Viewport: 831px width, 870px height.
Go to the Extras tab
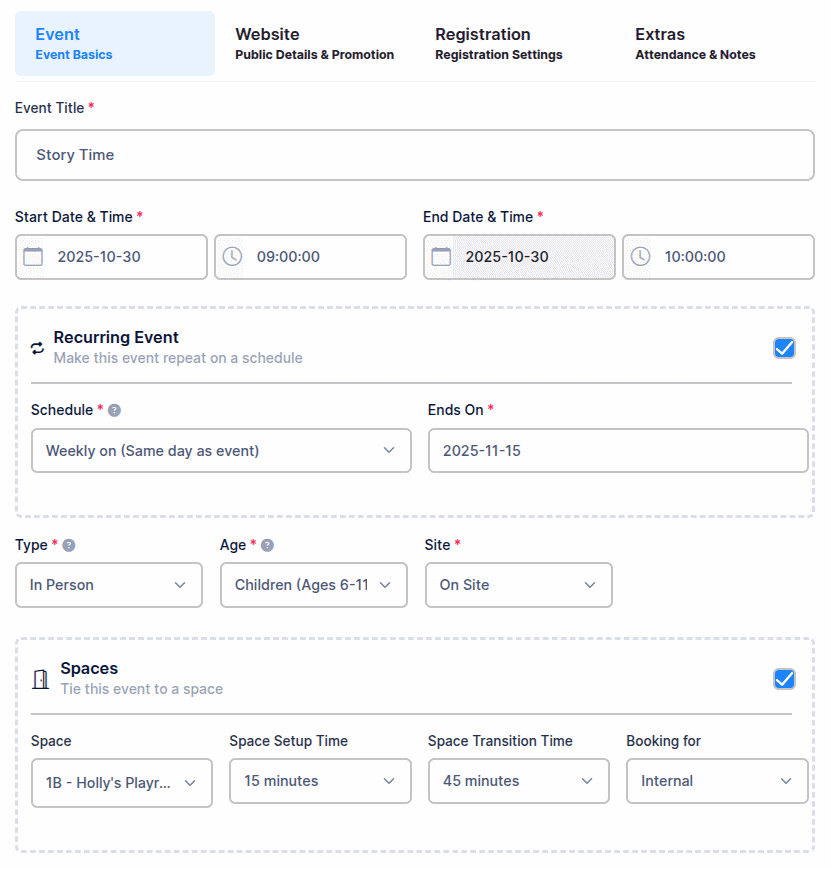pyautogui.click(x=695, y=44)
